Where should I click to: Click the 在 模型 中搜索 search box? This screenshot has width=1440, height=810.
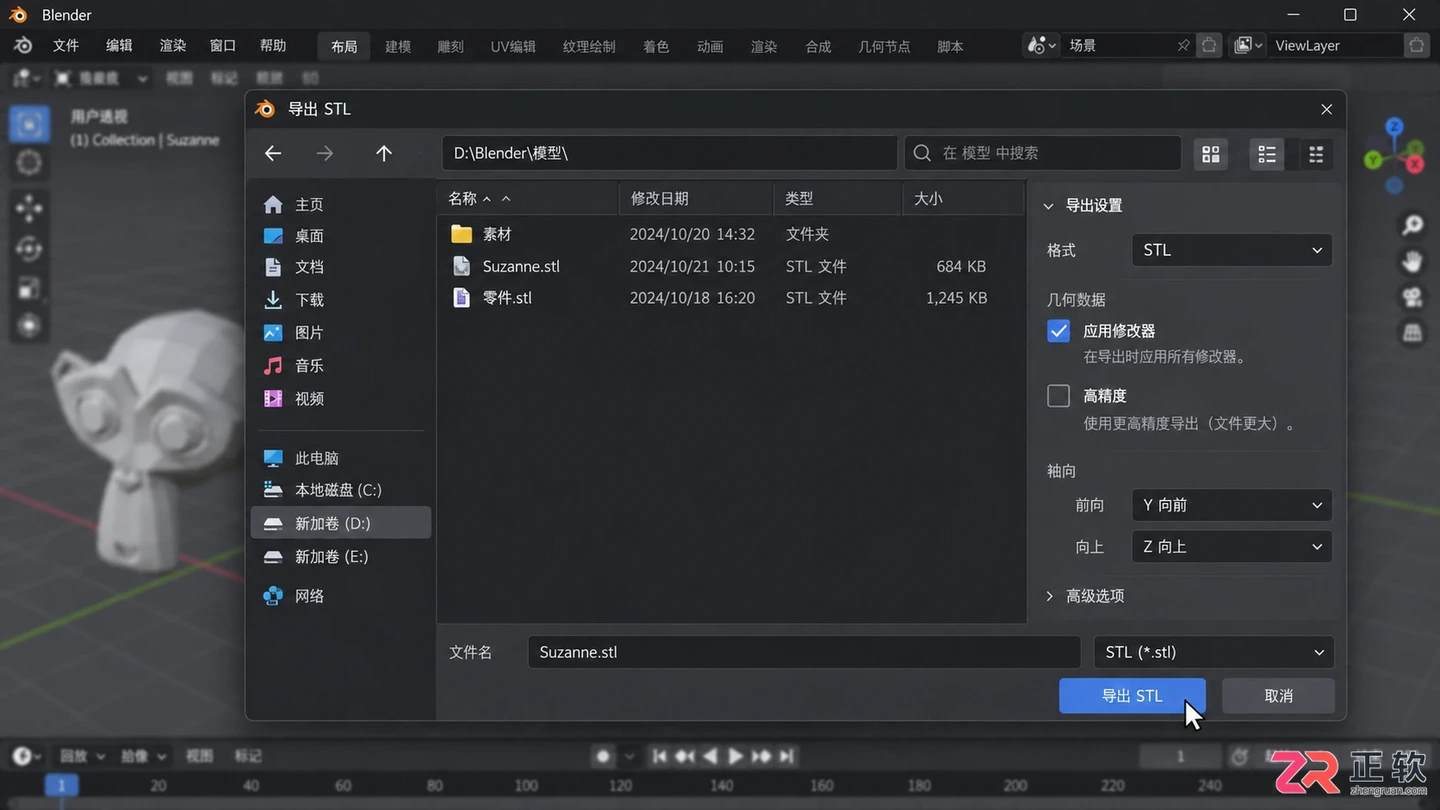click(1043, 153)
